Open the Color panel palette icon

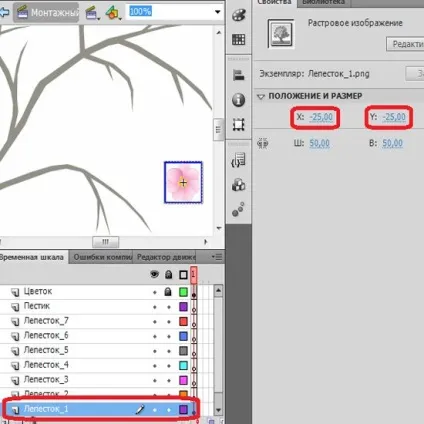[x=239, y=15]
